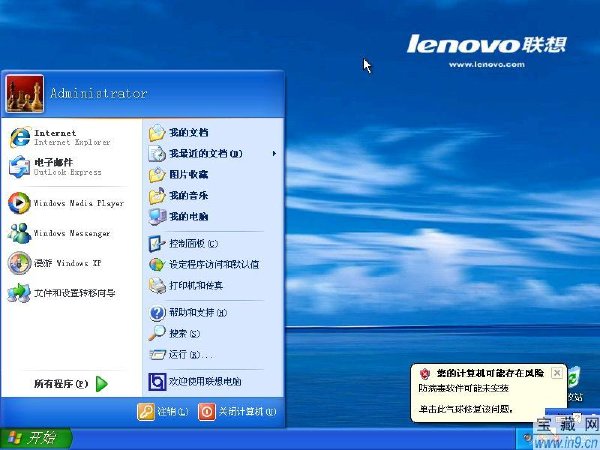Click the red 关闭计算机 power icon
The width and height of the screenshot is (600, 450).
pos(207,412)
